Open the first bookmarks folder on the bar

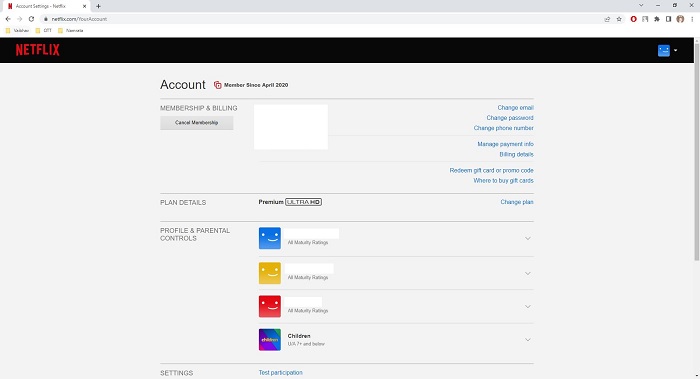pos(17,31)
